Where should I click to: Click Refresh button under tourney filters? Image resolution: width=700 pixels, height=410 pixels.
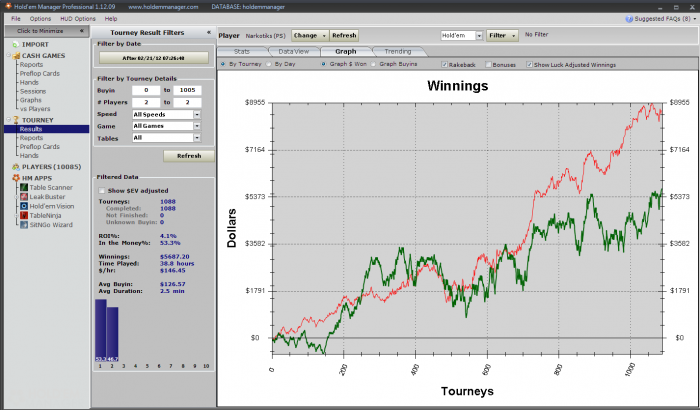[189, 156]
